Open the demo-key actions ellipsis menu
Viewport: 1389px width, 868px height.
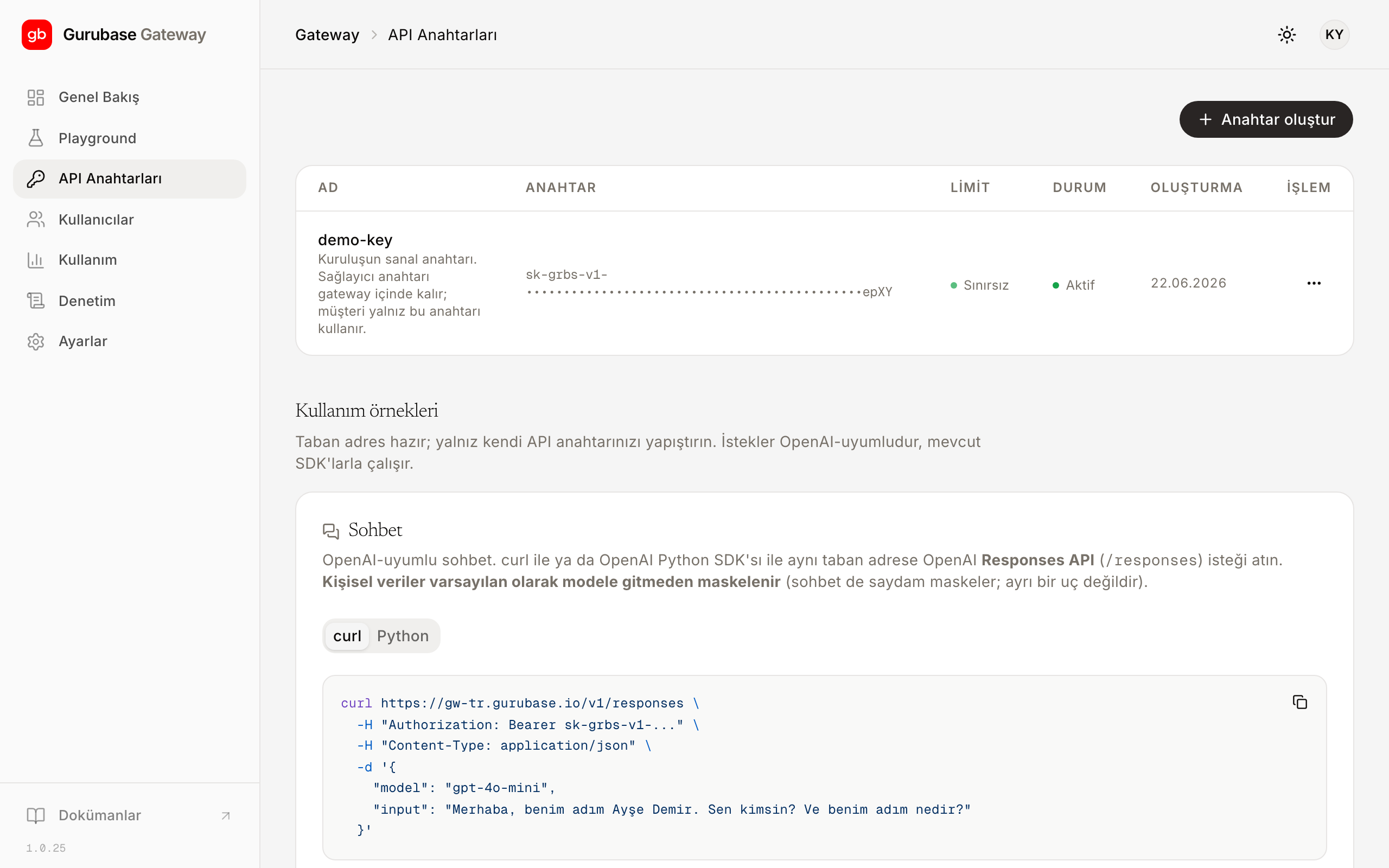[1314, 283]
